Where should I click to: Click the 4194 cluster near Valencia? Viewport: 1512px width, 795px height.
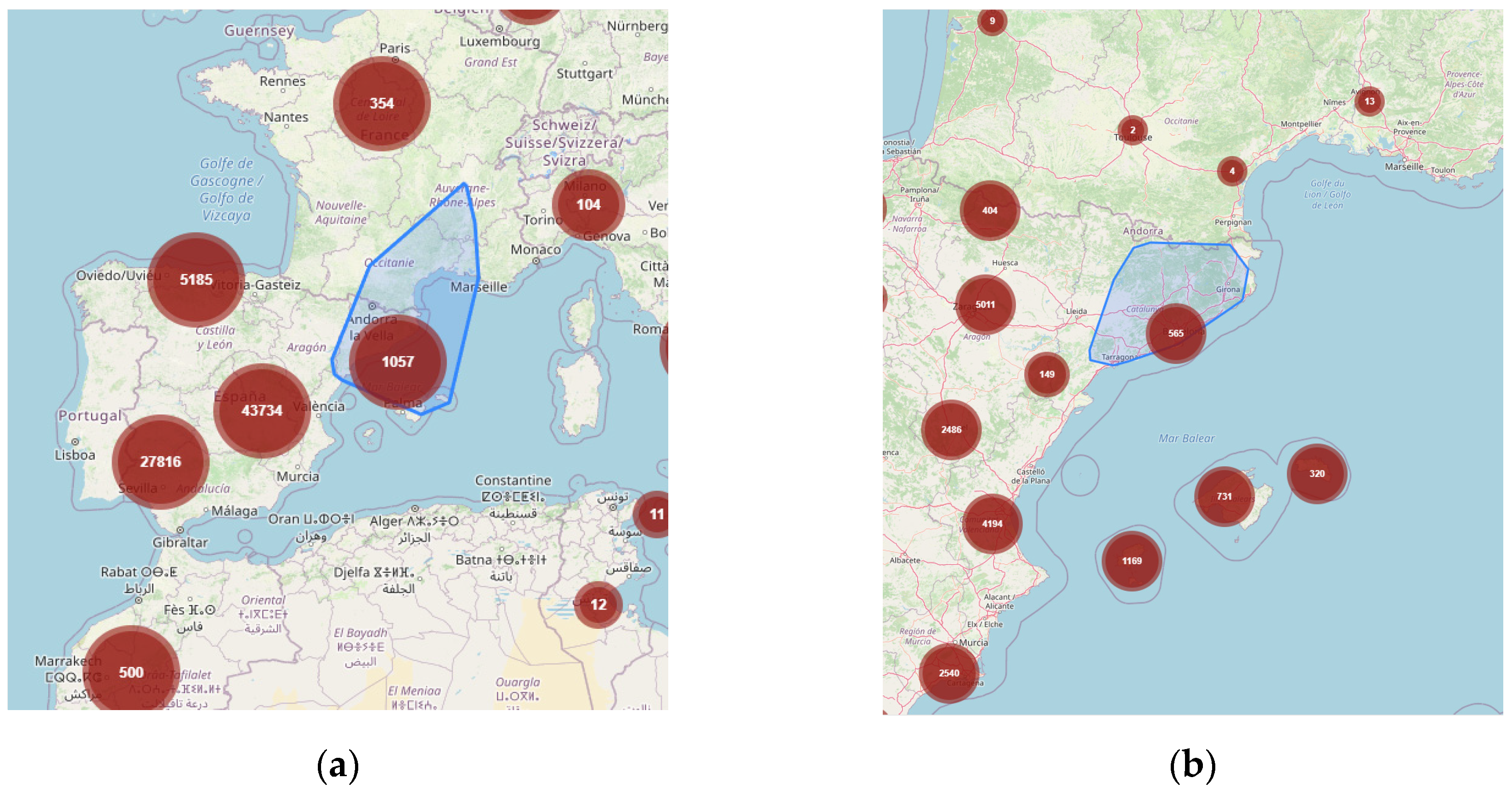point(992,523)
